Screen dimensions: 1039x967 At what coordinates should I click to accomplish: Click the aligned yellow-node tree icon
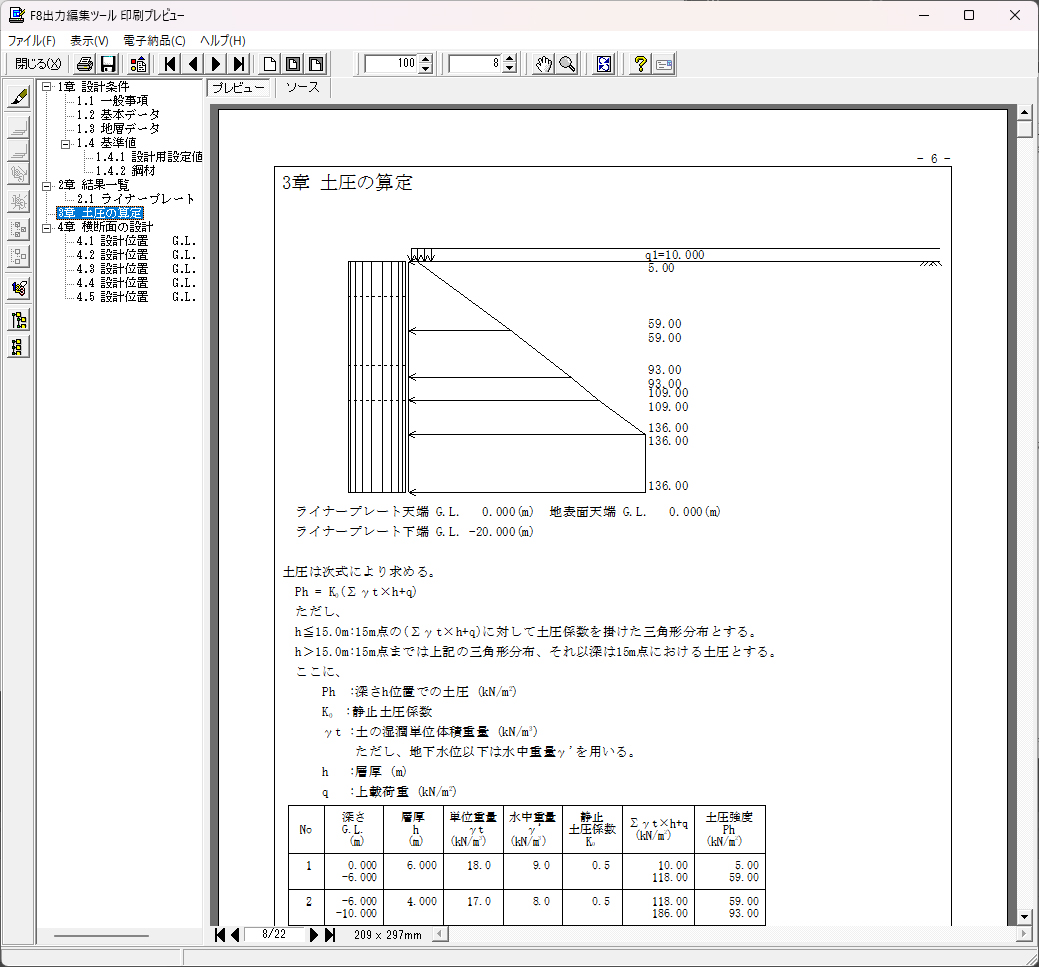click(19, 347)
